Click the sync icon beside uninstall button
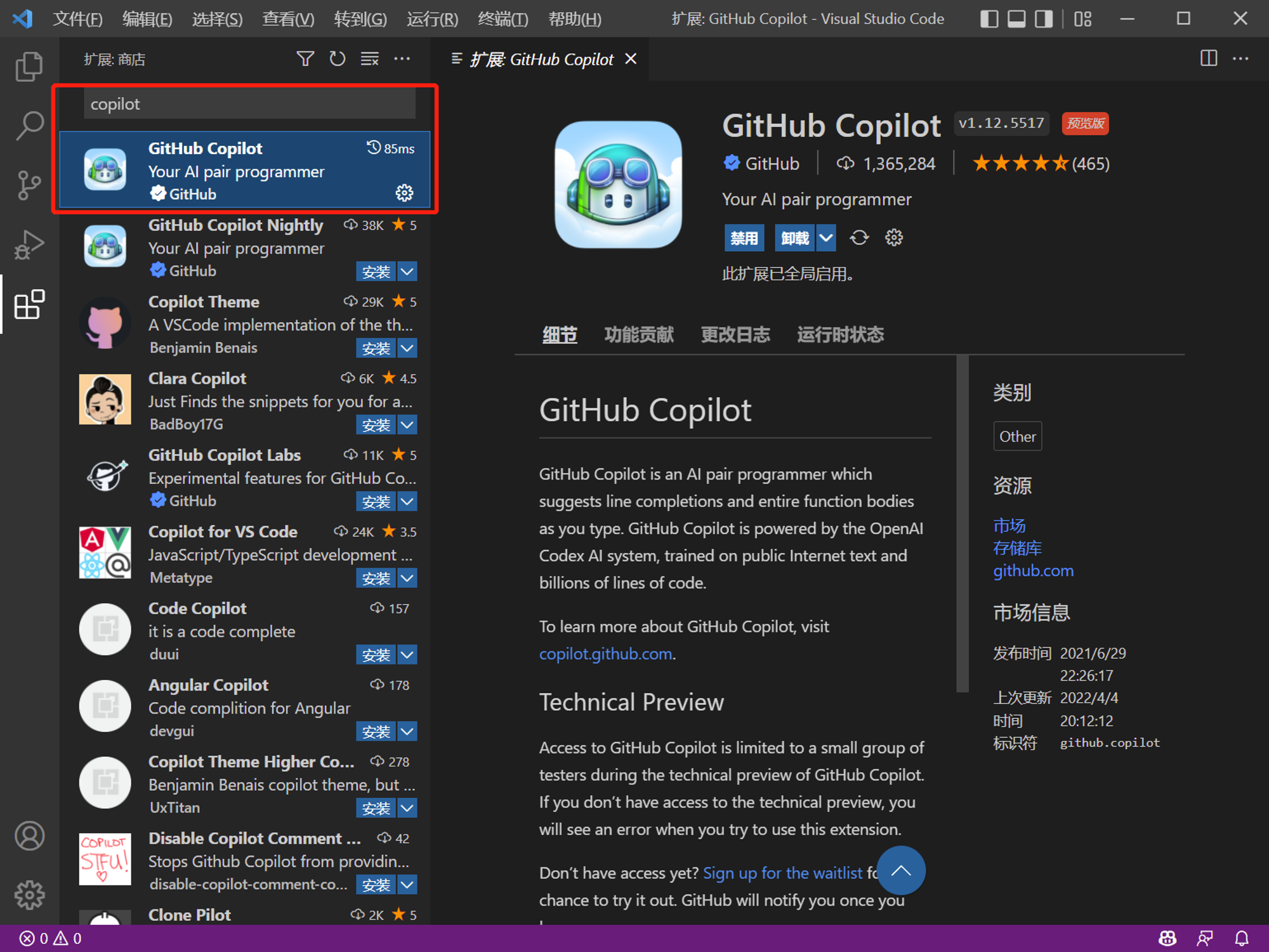Viewport: 1269px width, 952px height. pos(859,238)
